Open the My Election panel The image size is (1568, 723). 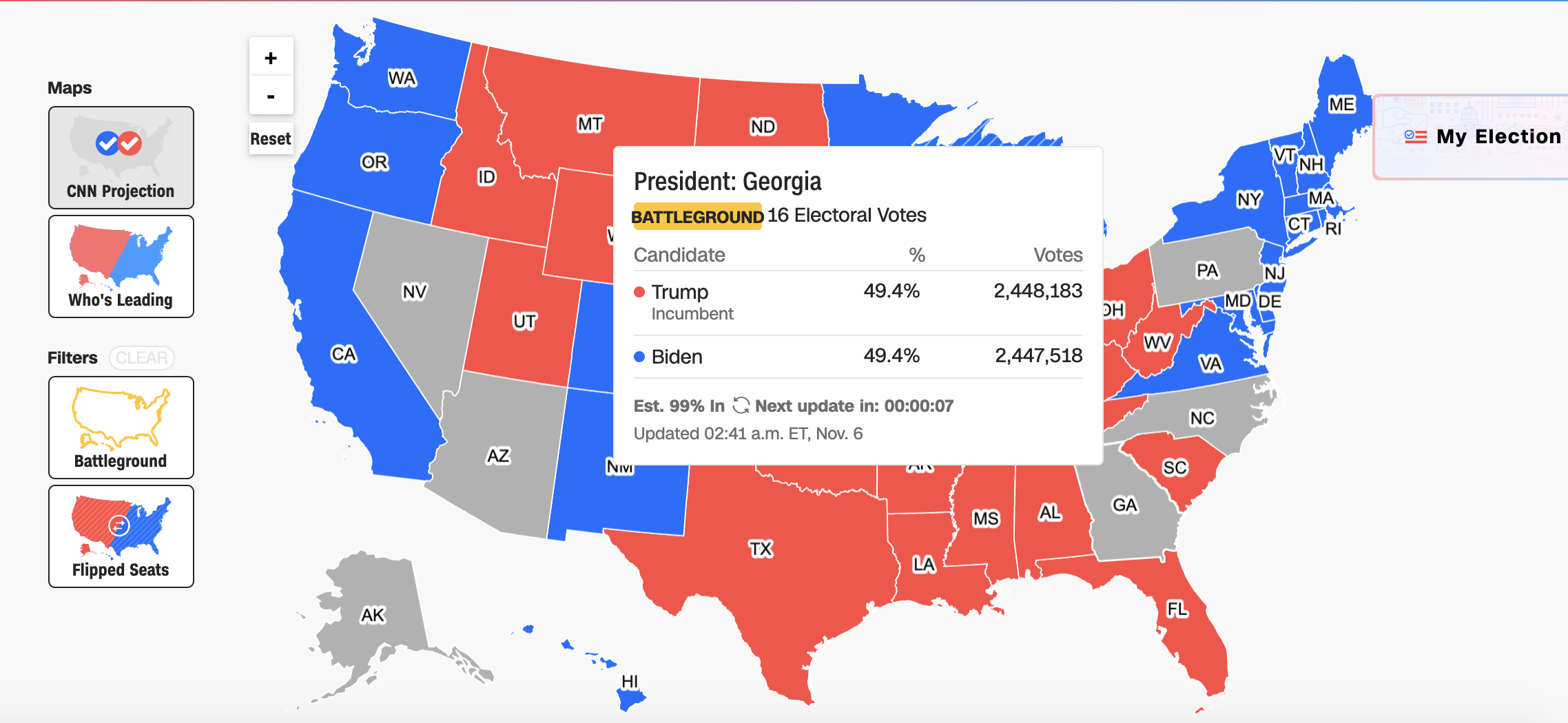pos(1498,137)
